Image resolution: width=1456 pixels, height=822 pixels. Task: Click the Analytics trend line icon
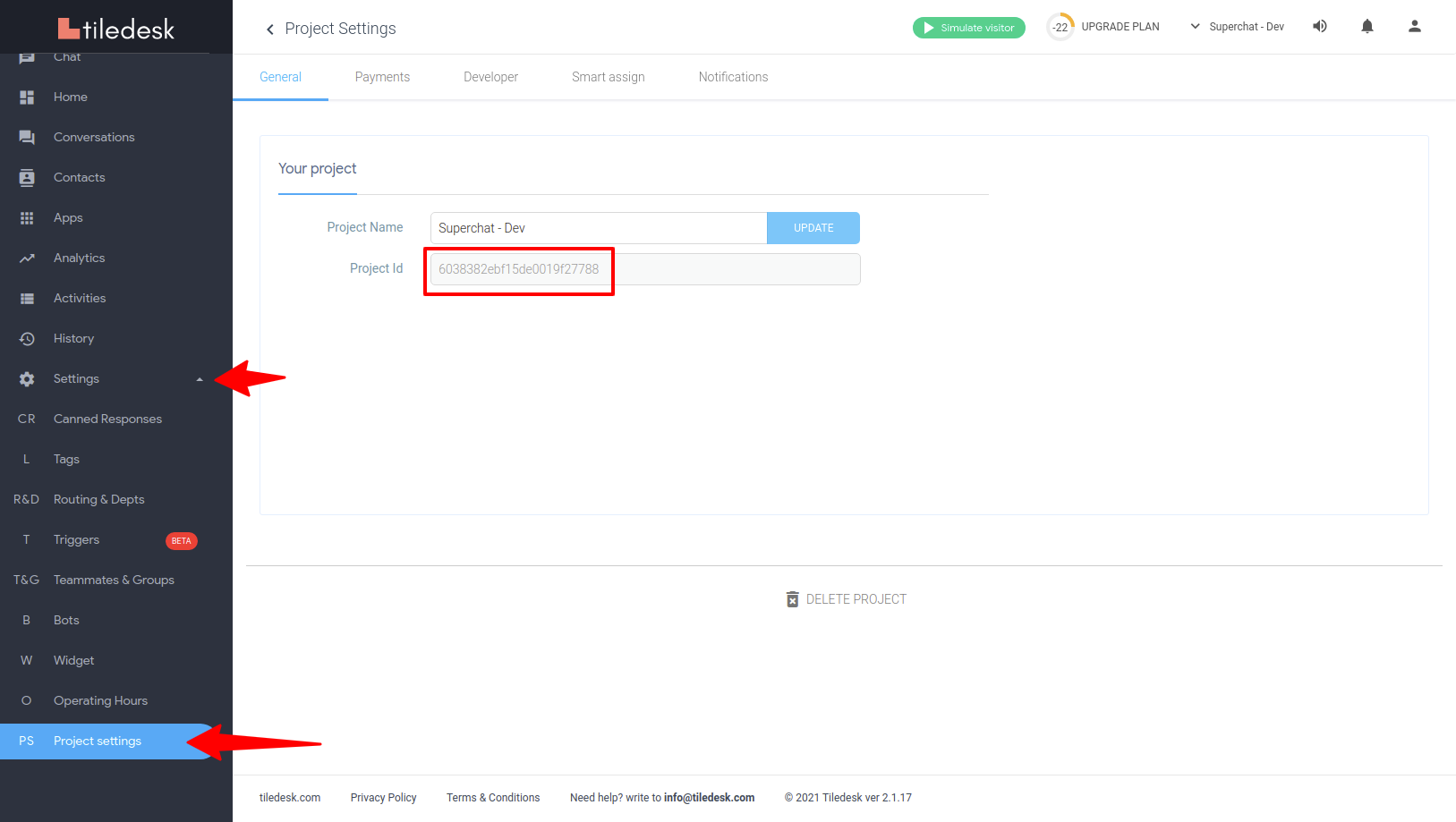pos(27,258)
